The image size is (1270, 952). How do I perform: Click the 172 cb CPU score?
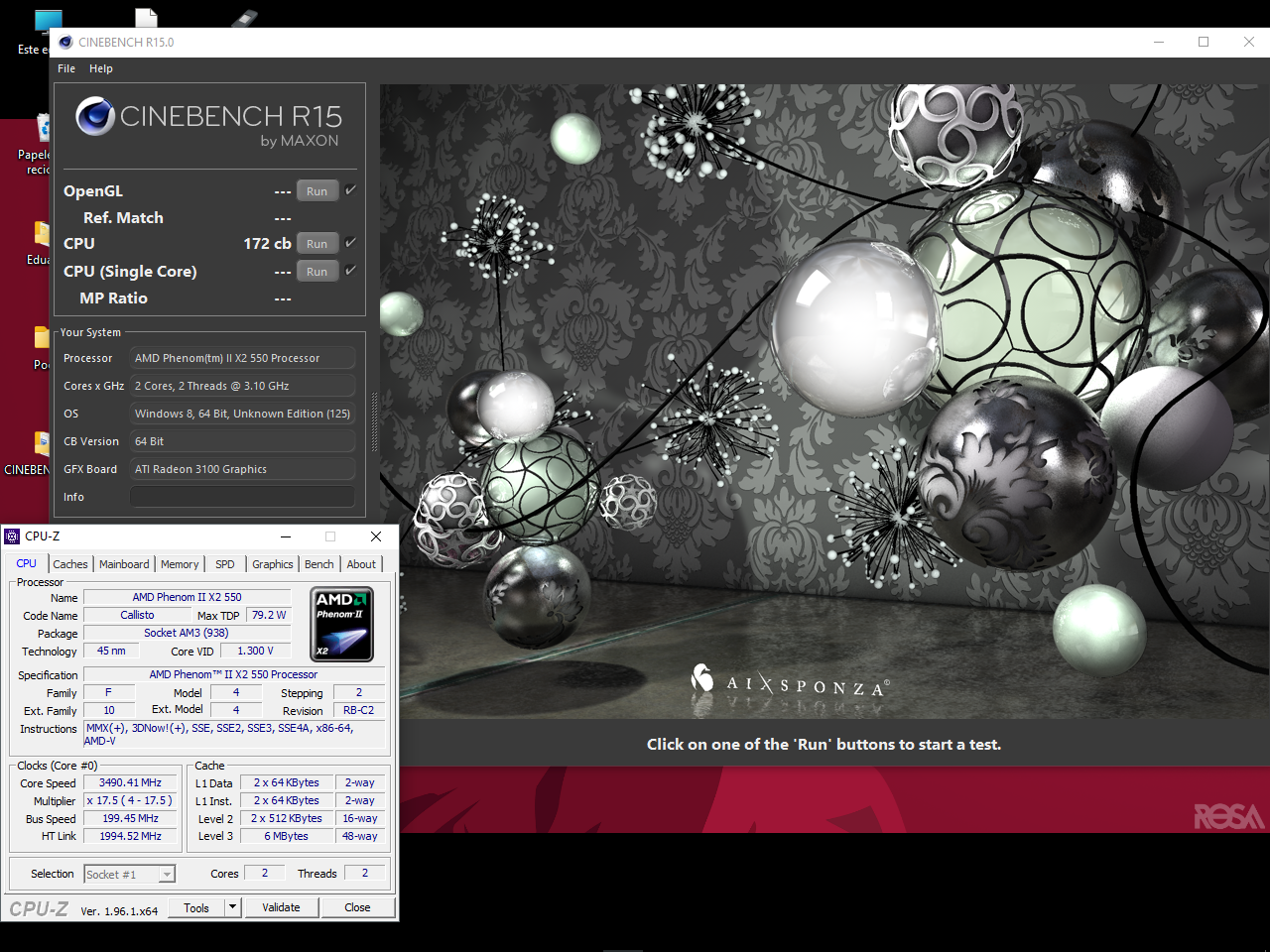tap(267, 243)
